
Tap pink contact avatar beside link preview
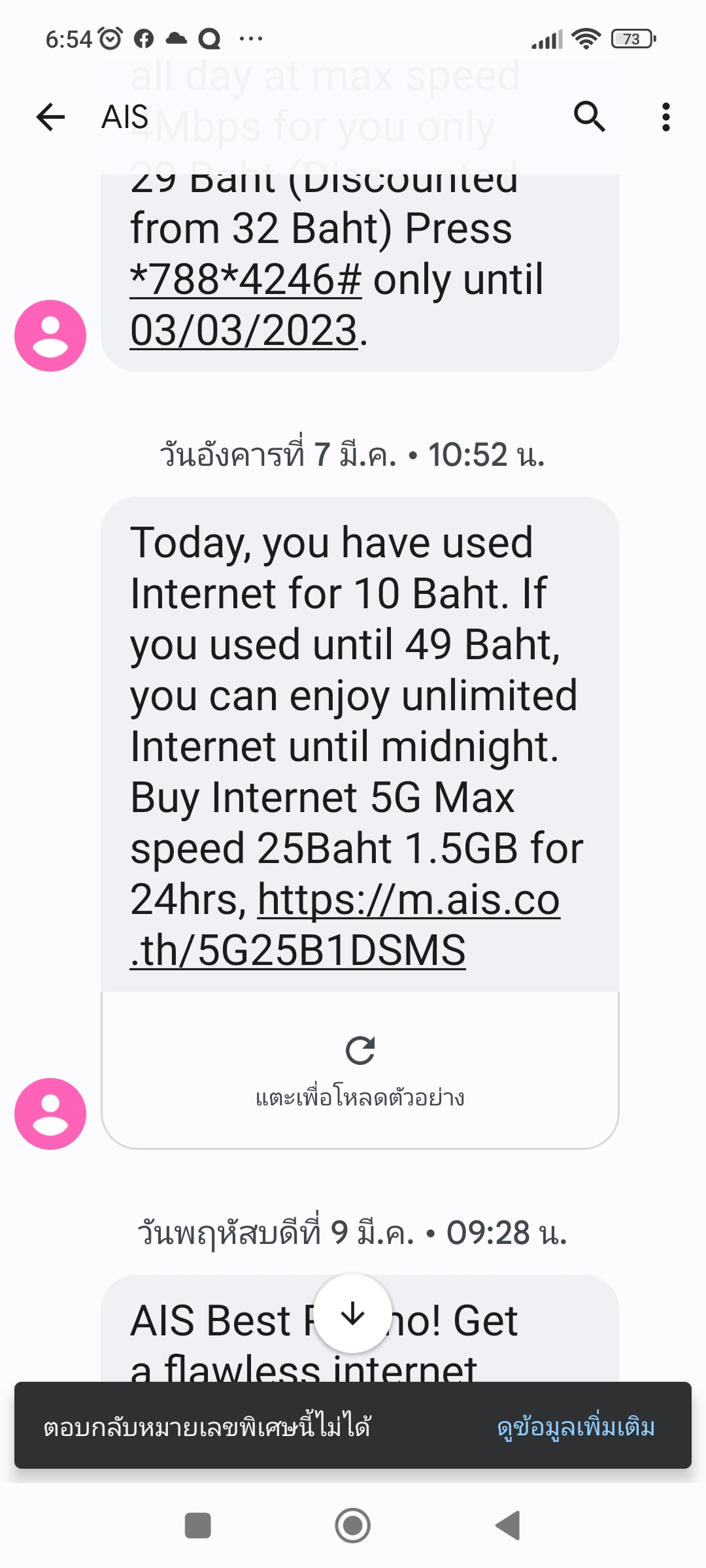click(50, 1114)
